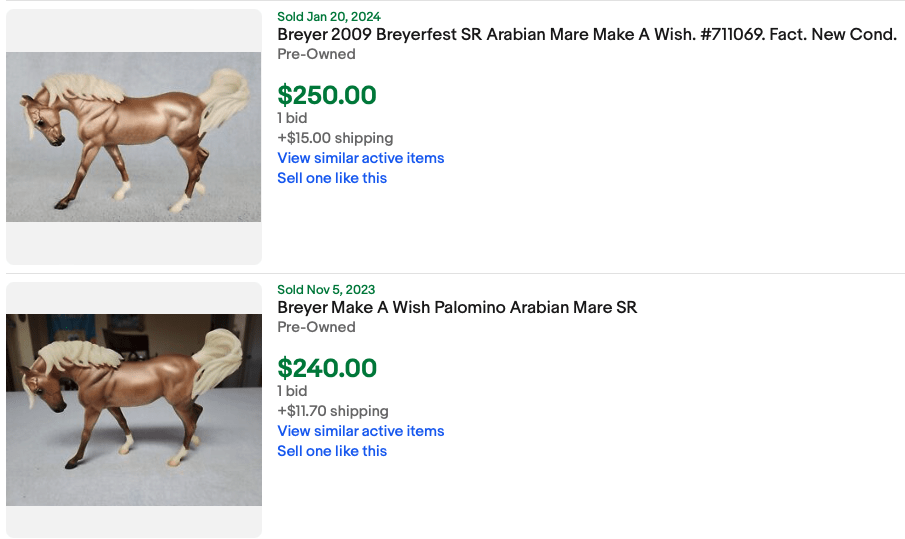The height and width of the screenshot is (539, 905).
Task: Click the 1 bid text under $240.00
Action: pyautogui.click(x=292, y=391)
